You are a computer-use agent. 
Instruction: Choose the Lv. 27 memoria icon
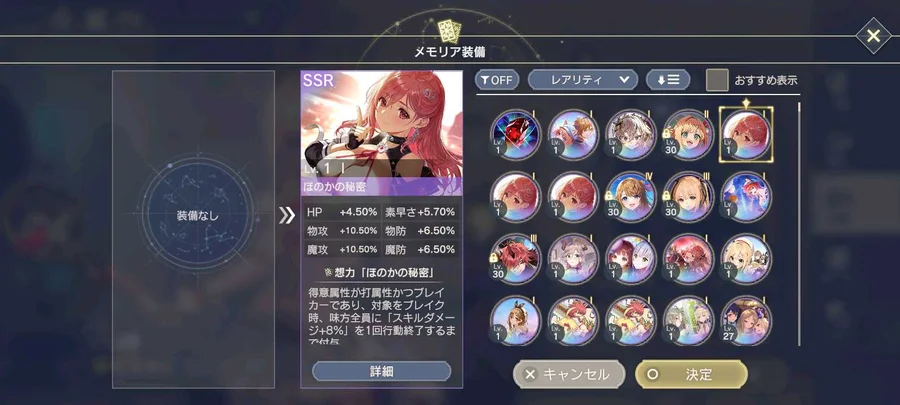point(746,321)
